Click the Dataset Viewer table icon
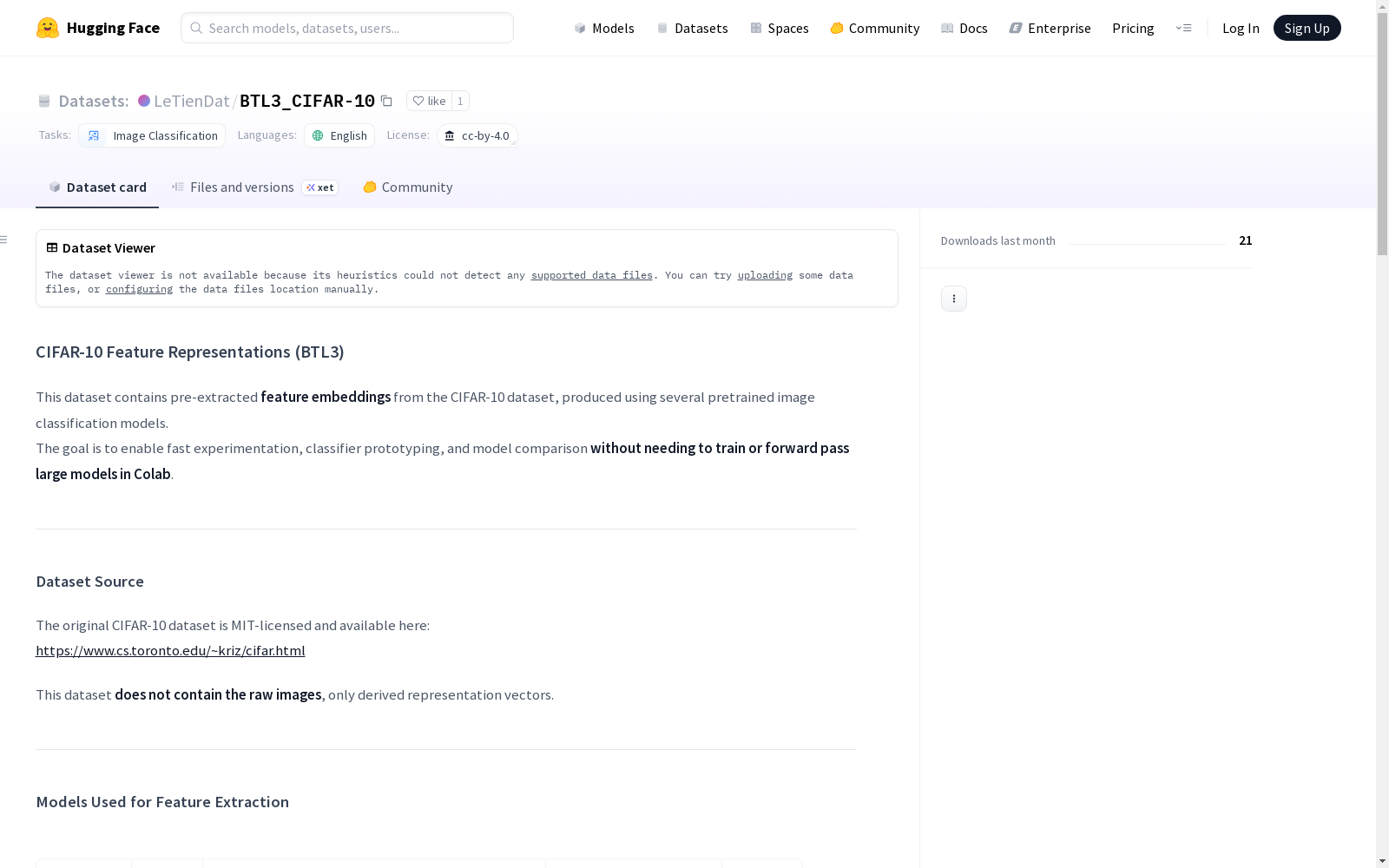Viewport: 1389px width, 868px height. 52,247
